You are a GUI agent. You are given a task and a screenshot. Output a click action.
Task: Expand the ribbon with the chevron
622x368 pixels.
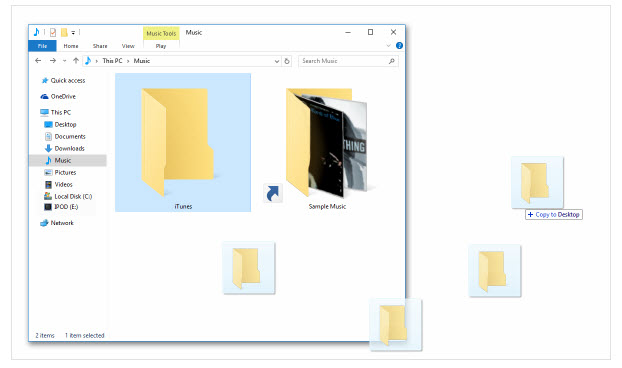tap(388, 46)
